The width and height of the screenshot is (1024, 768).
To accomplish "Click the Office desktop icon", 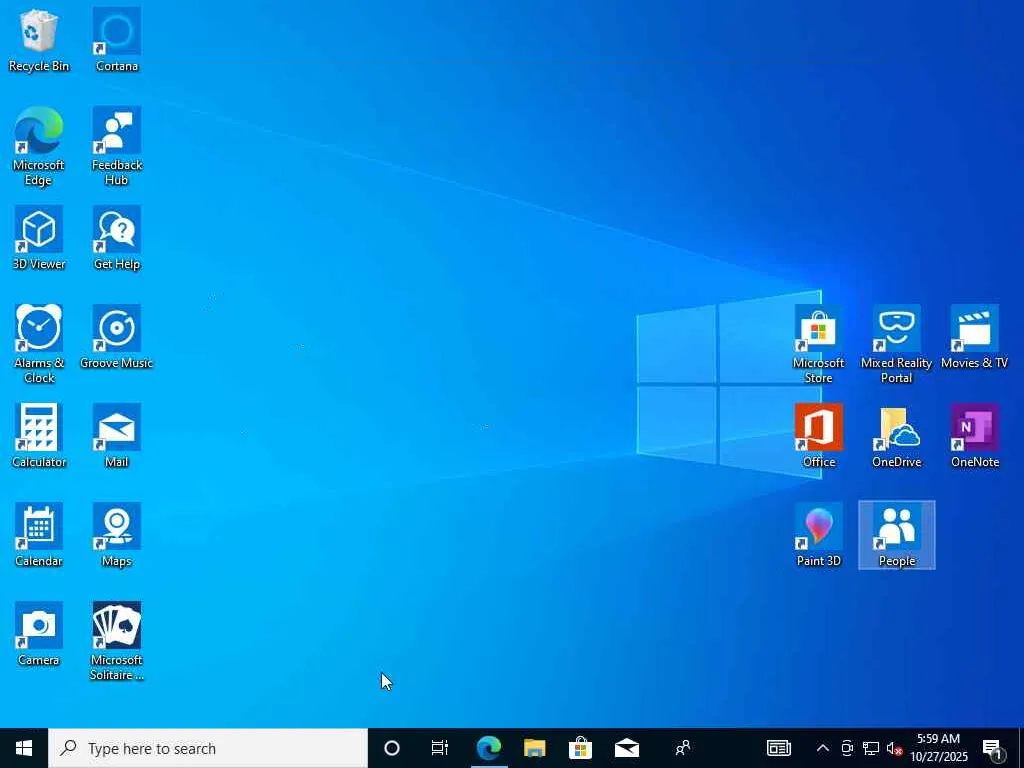I will point(818,436).
